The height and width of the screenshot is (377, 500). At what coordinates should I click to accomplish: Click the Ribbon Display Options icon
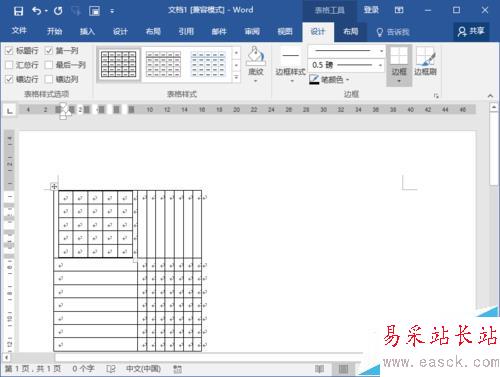399,10
